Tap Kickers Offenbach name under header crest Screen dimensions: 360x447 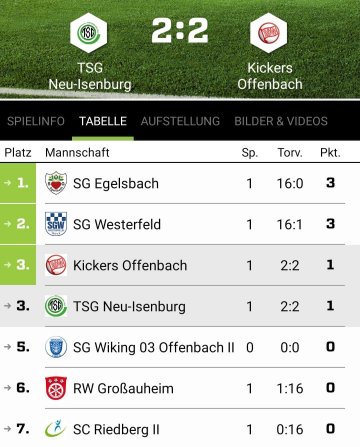pyautogui.click(x=270, y=76)
